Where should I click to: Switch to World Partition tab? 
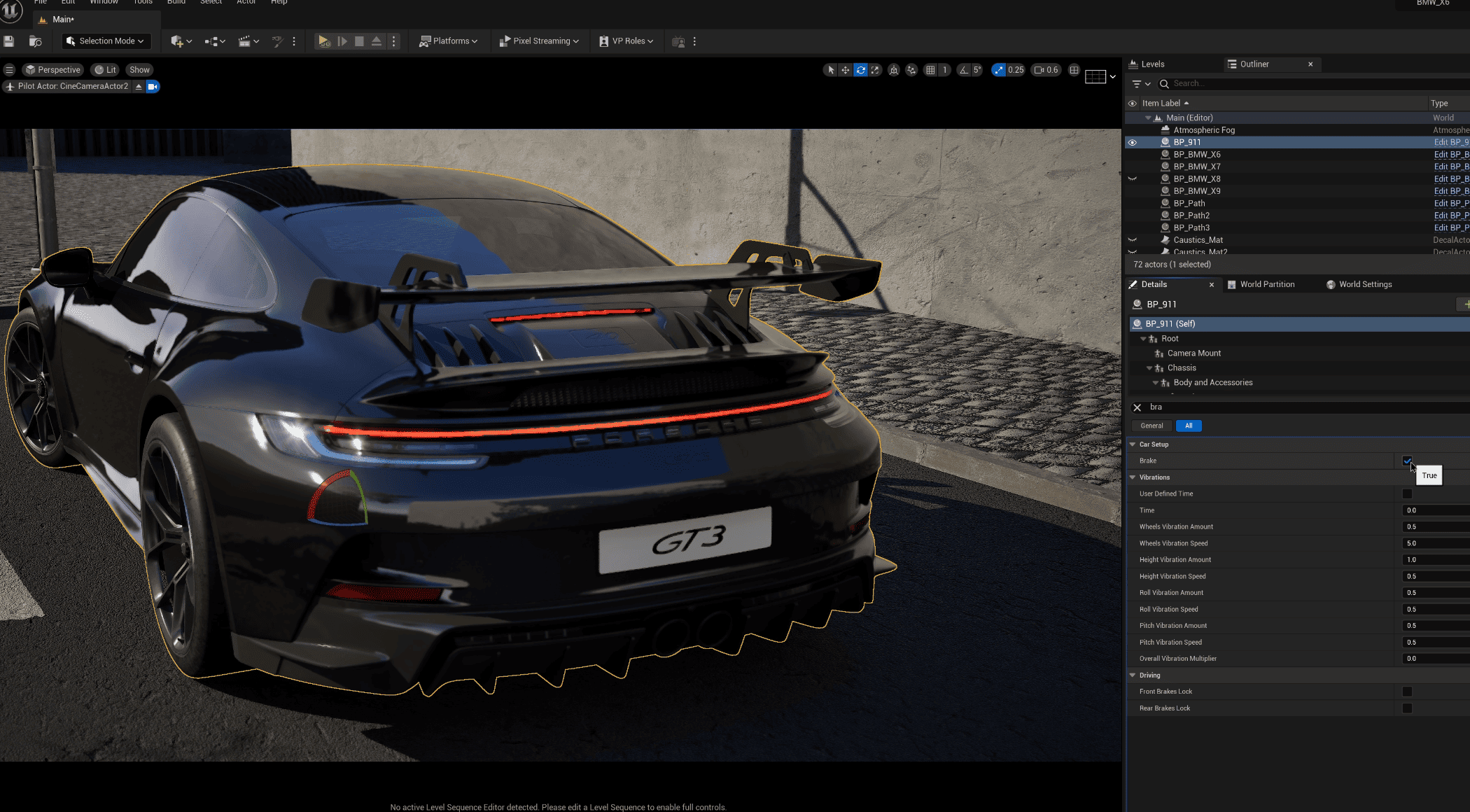(1261, 285)
